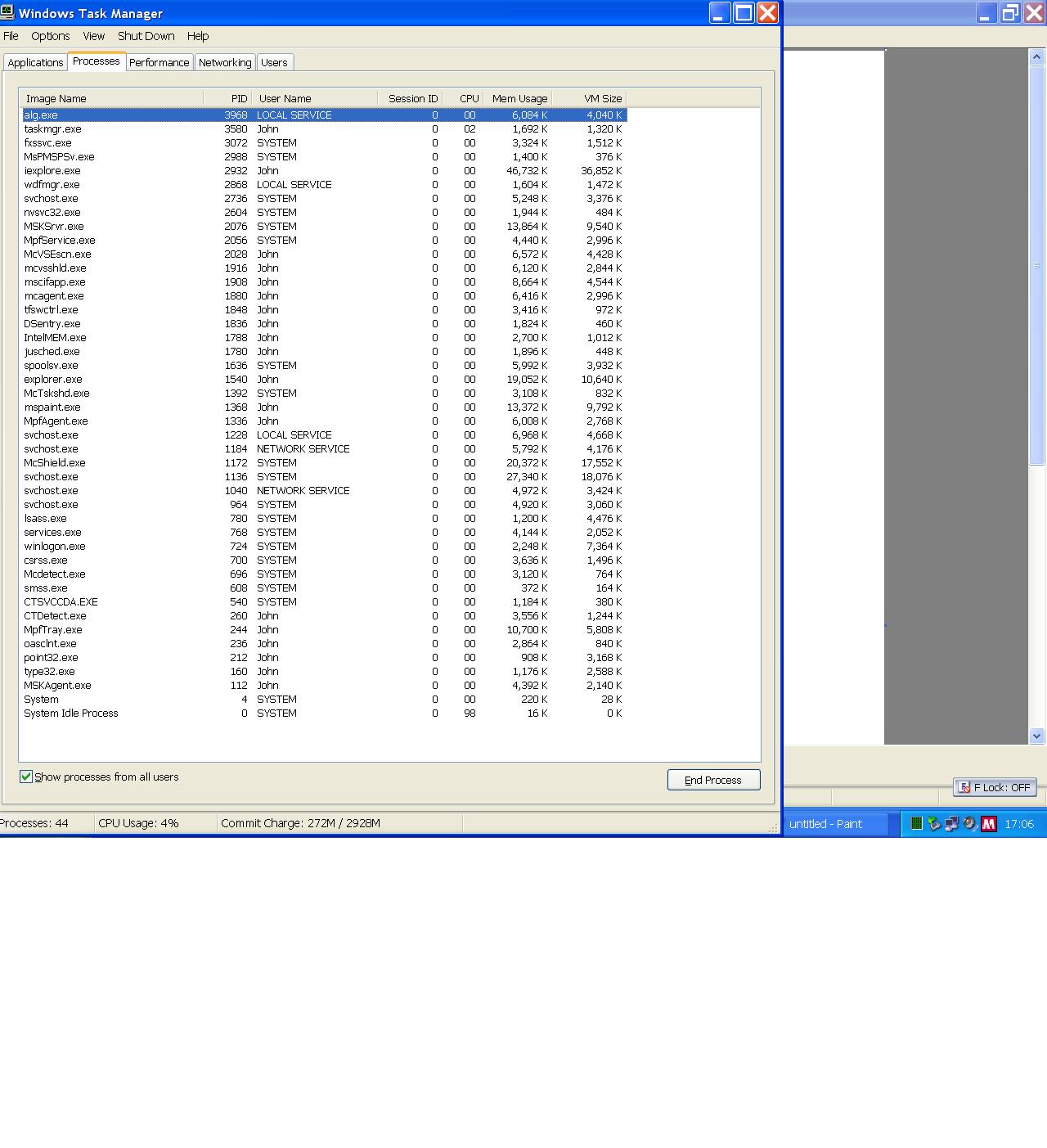Restore down the Paint window

tap(1010, 13)
